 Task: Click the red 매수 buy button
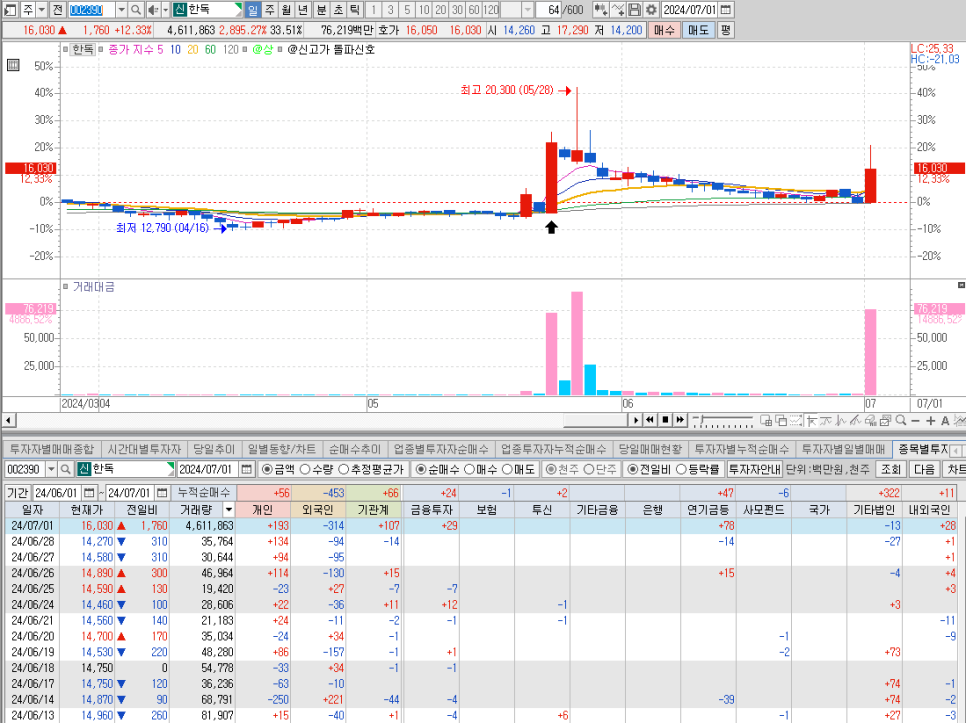pyautogui.click(x=664, y=30)
